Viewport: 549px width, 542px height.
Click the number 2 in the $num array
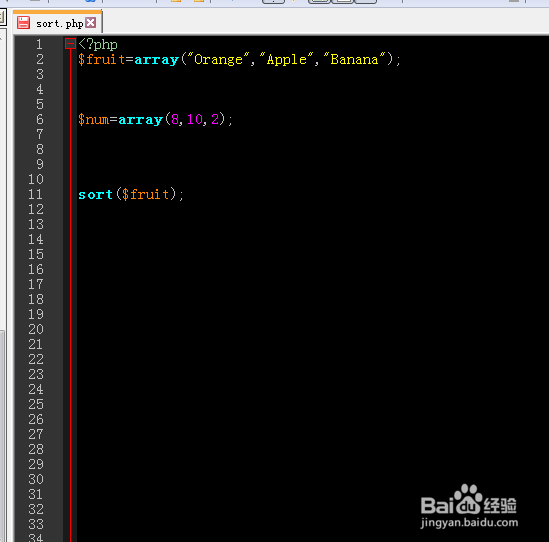pos(215,119)
